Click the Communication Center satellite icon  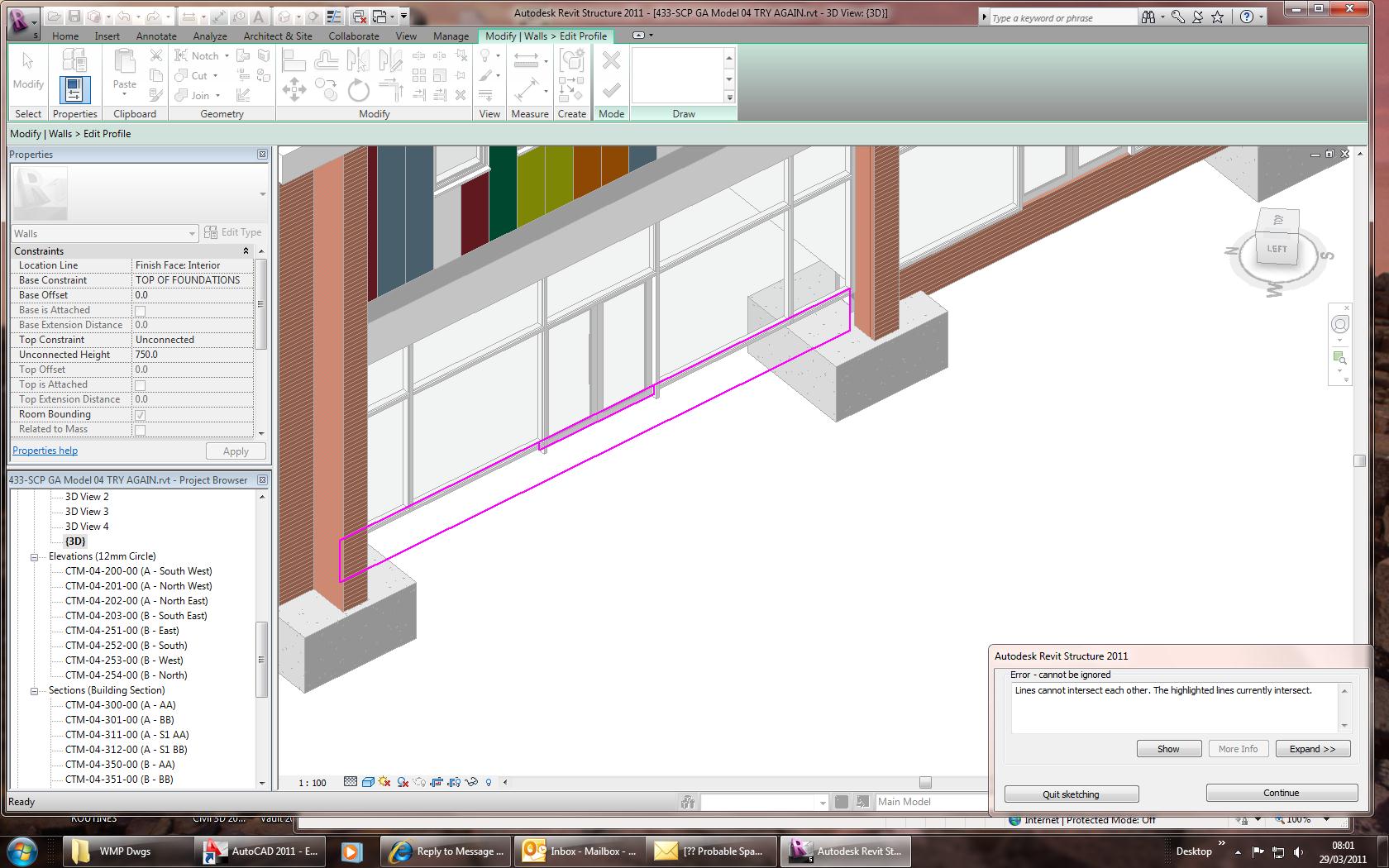(1197, 17)
